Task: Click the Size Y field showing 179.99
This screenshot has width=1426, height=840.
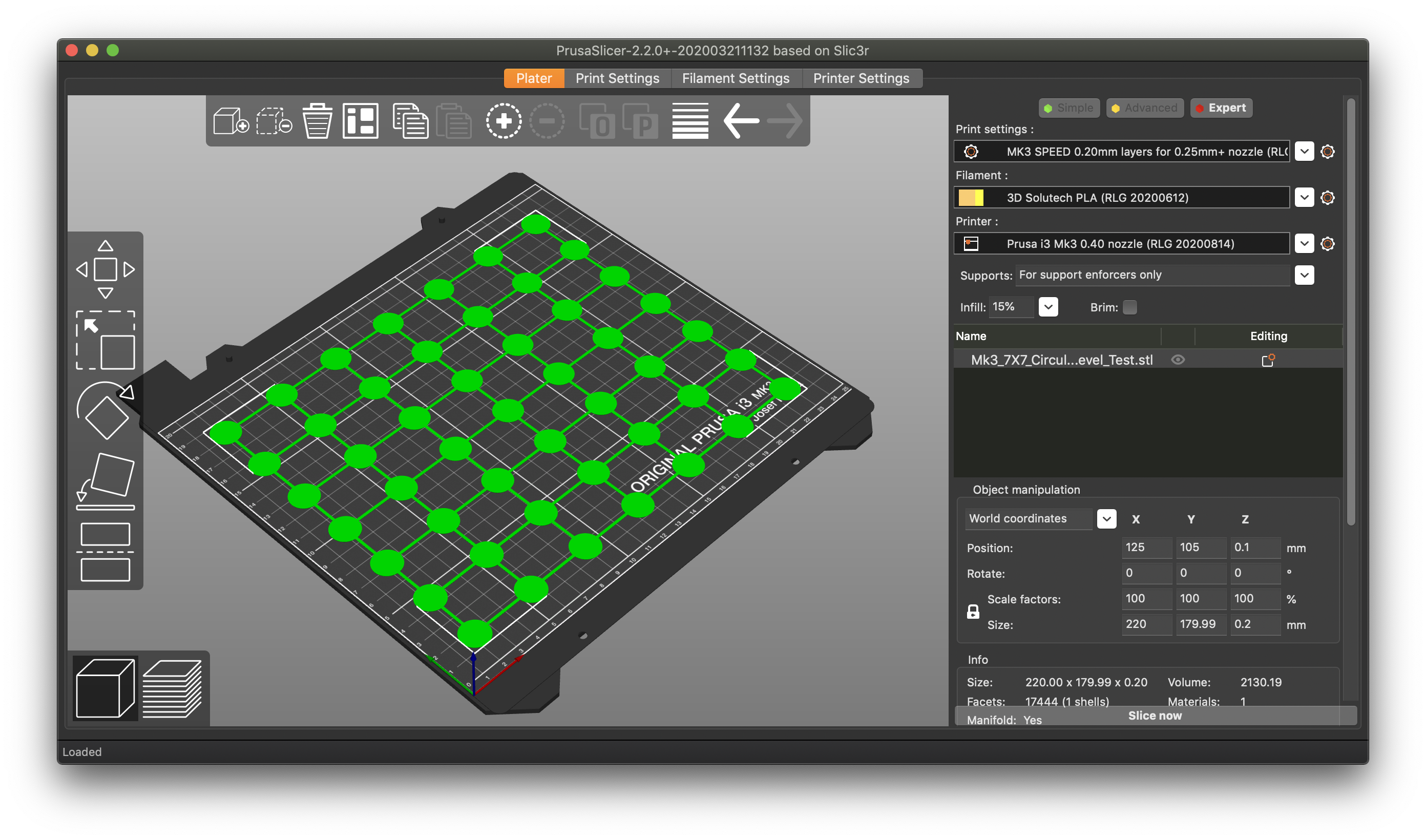Action: [x=1201, y=624]
